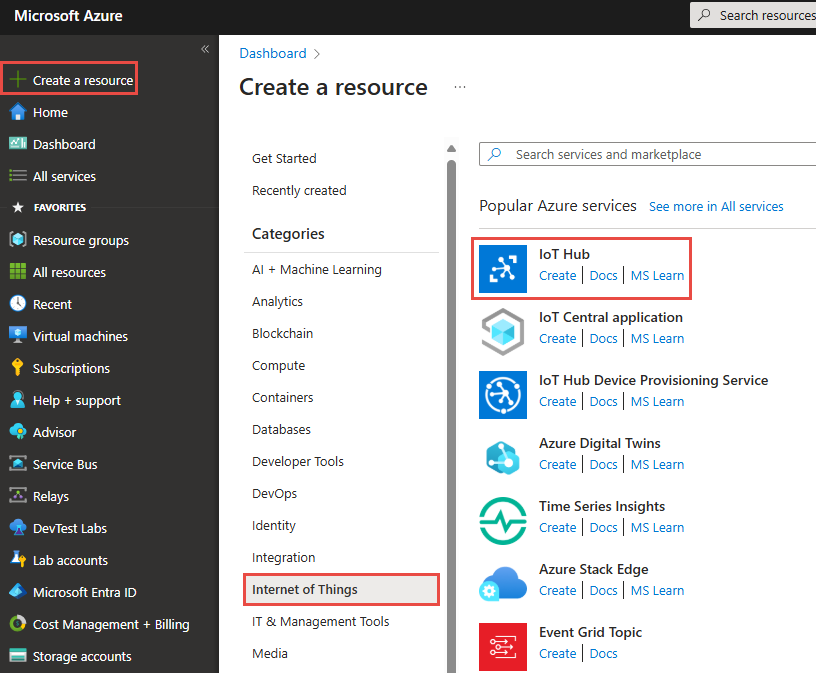Select the Identity category
Image resolution: width=816 pixels, height=673 pixels.
click(x=274, y=525)
